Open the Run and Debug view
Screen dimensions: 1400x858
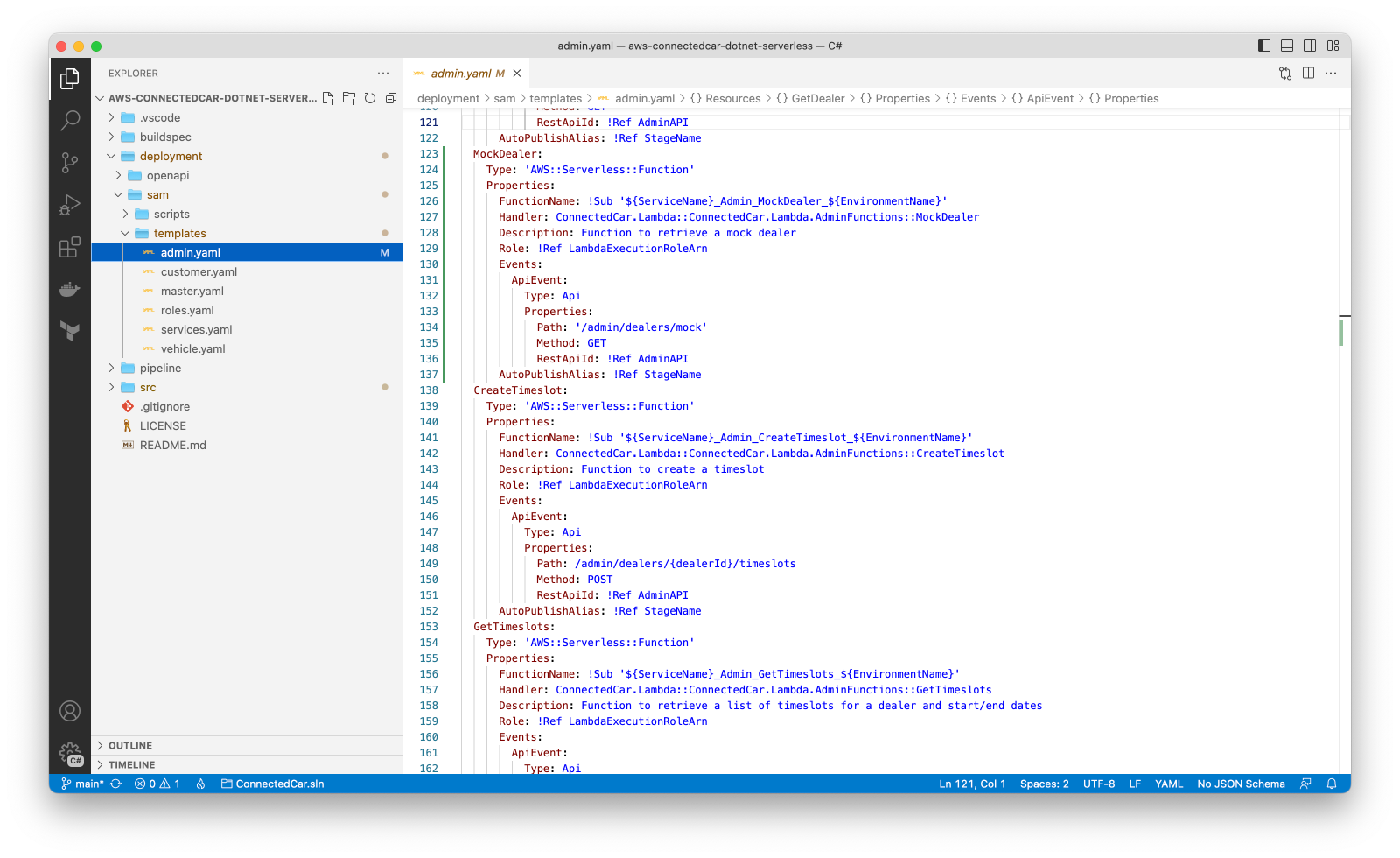point(70,204)
